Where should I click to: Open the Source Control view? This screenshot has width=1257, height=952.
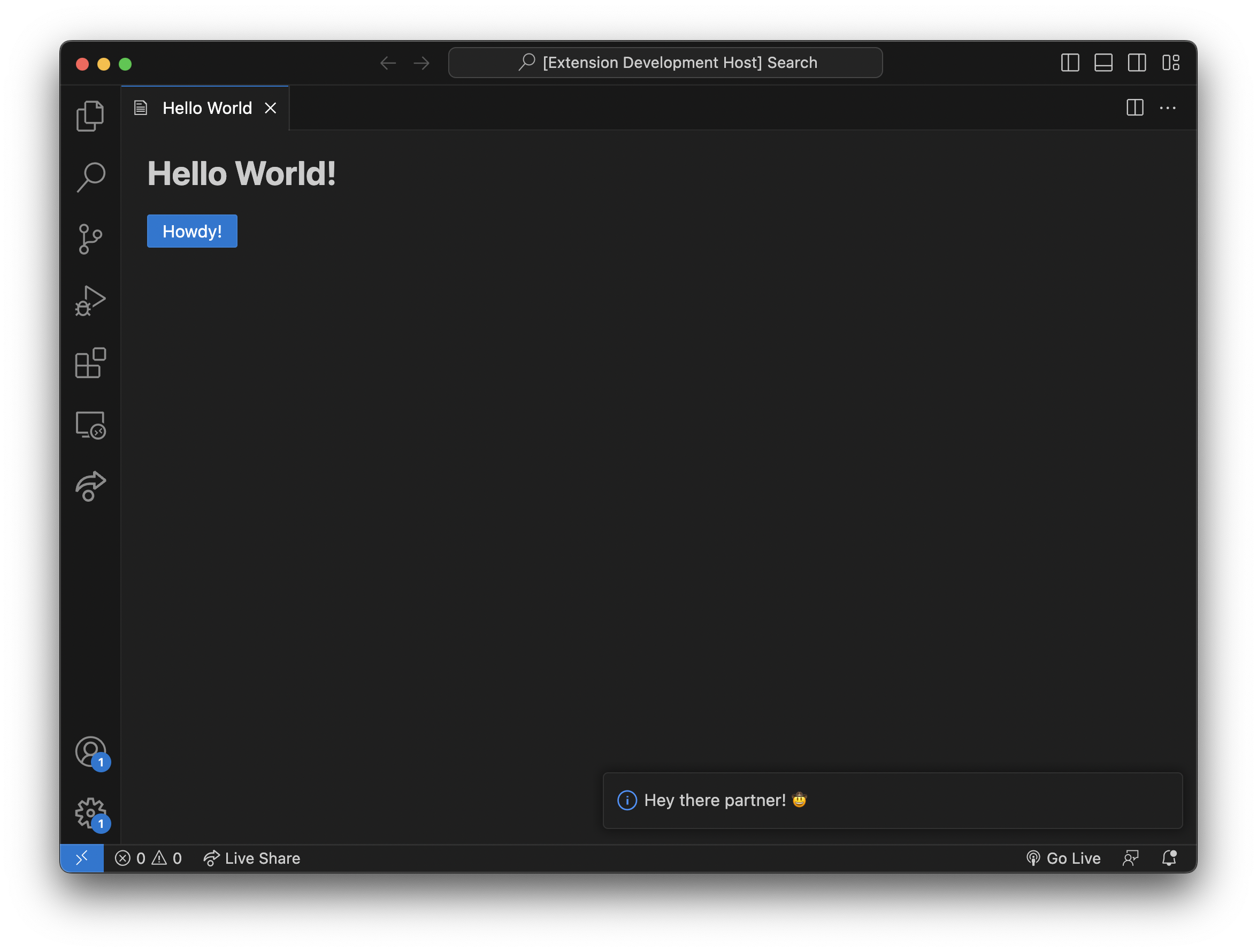tap(90, 239)
